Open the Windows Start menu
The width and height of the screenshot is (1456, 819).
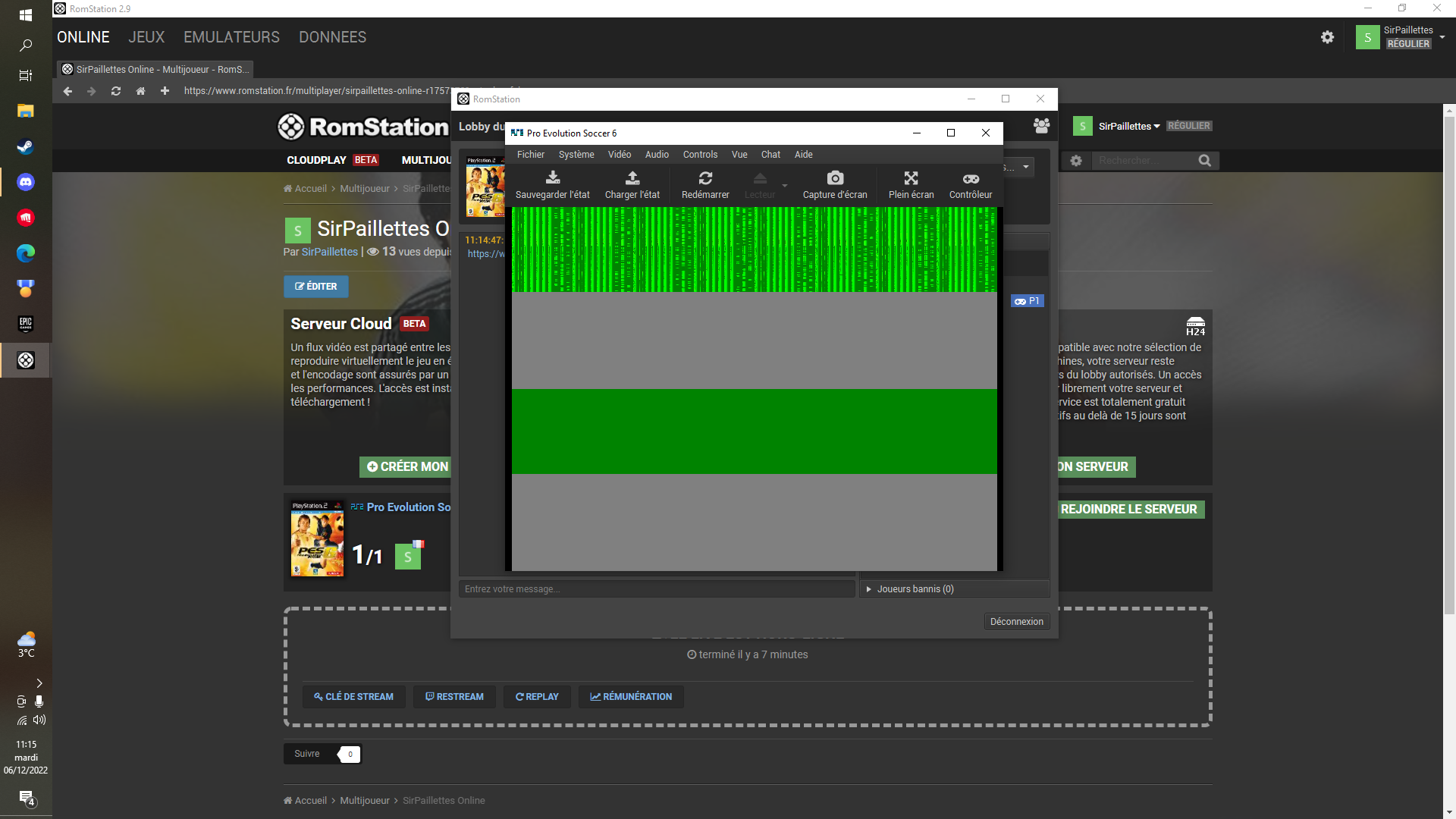[26, 14]
